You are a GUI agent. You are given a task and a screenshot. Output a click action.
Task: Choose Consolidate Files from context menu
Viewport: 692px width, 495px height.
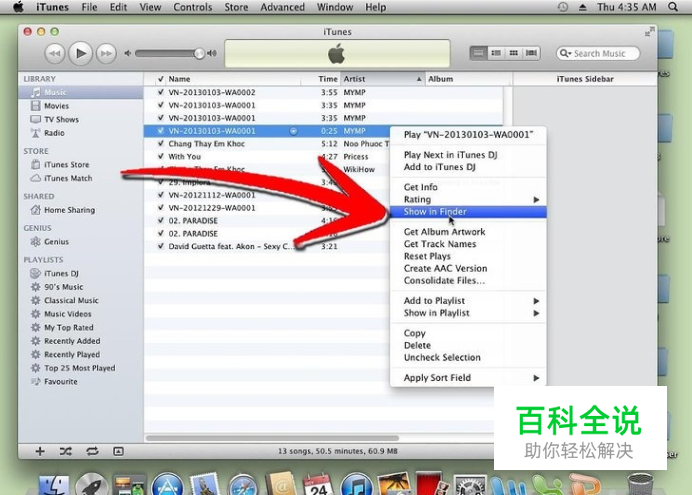tap(468, 281)
